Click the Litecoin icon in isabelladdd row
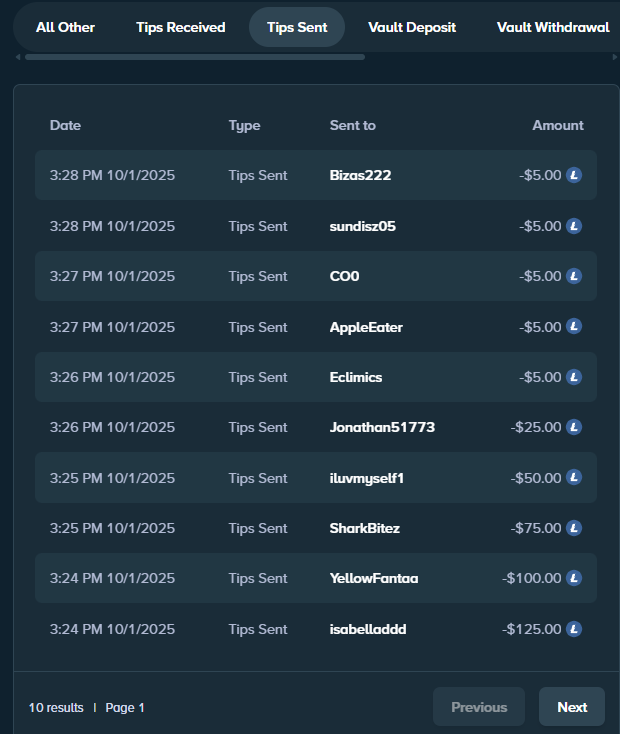620x734 pixels. [x=574, y=629]
